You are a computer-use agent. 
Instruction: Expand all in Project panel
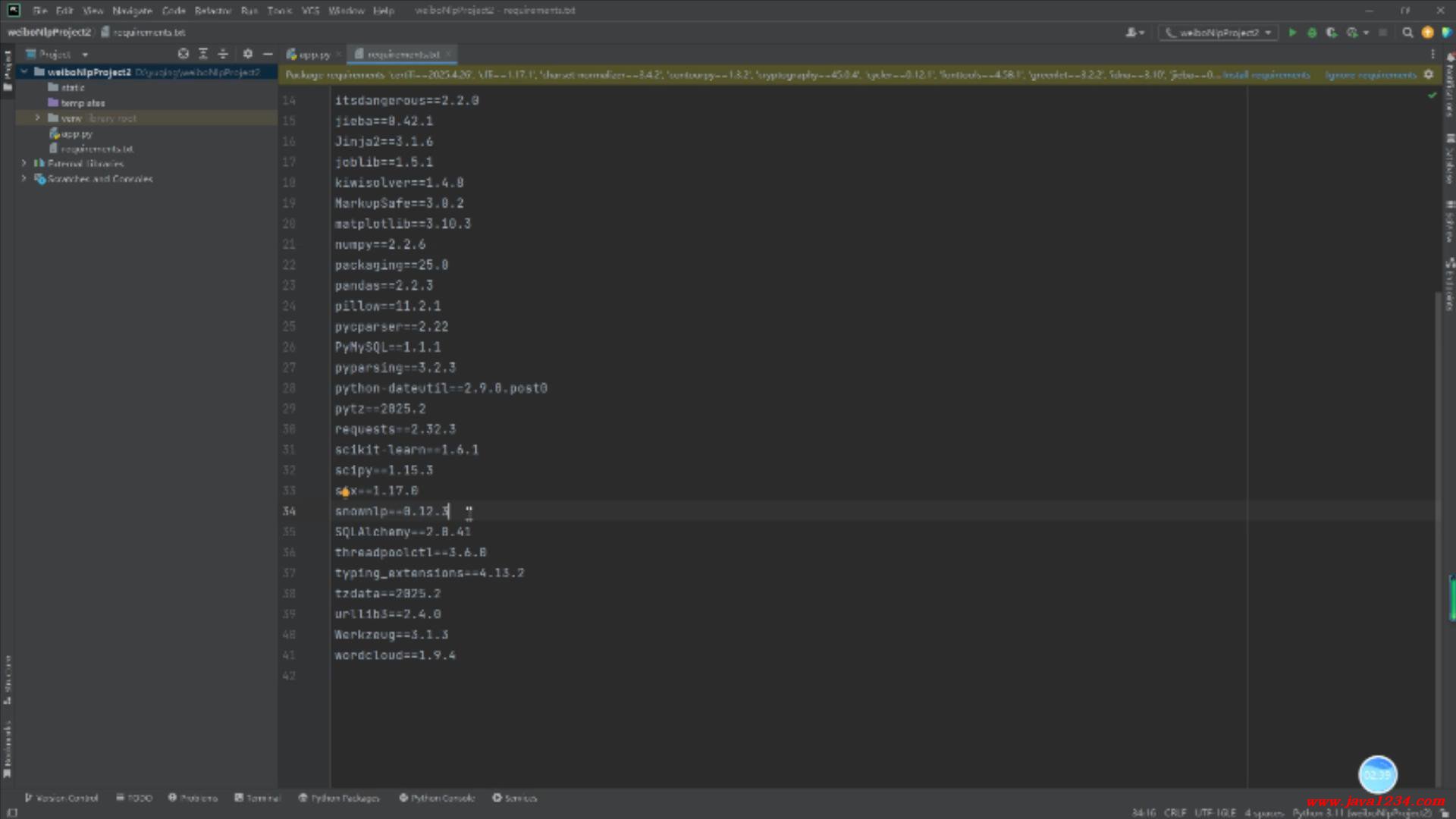point(203,54)
